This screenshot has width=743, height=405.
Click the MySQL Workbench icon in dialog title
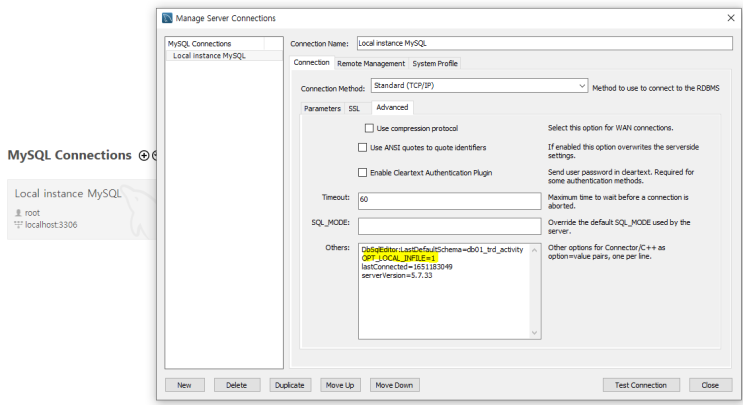pos(167,18)
